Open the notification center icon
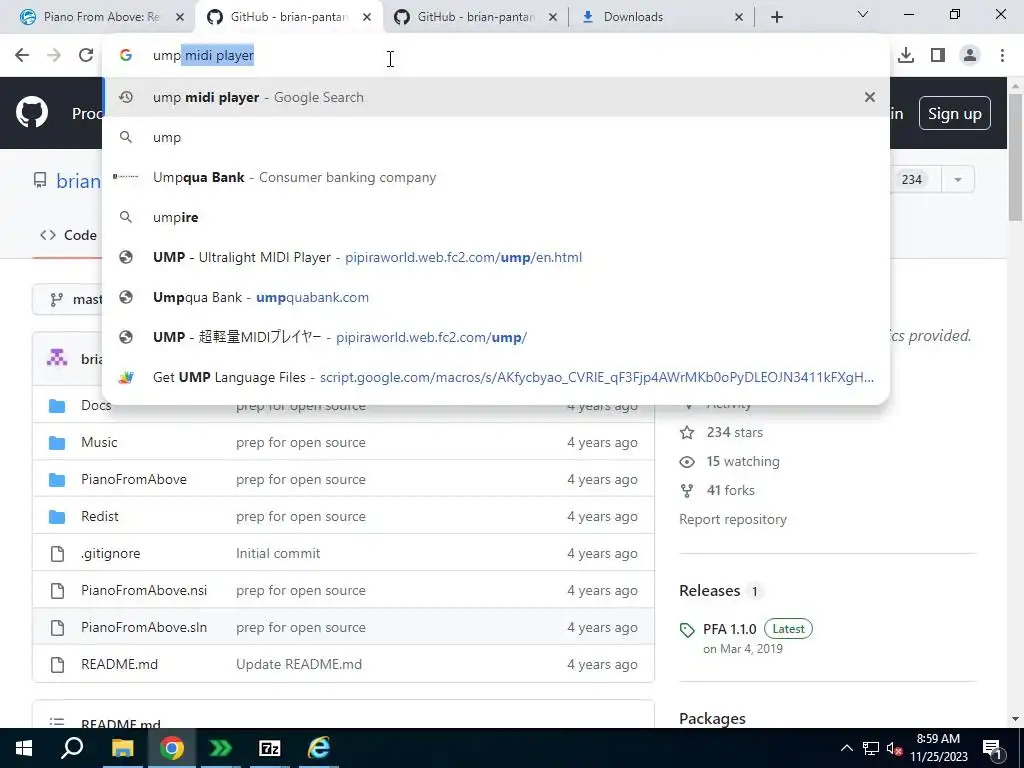 coord(993,749)
